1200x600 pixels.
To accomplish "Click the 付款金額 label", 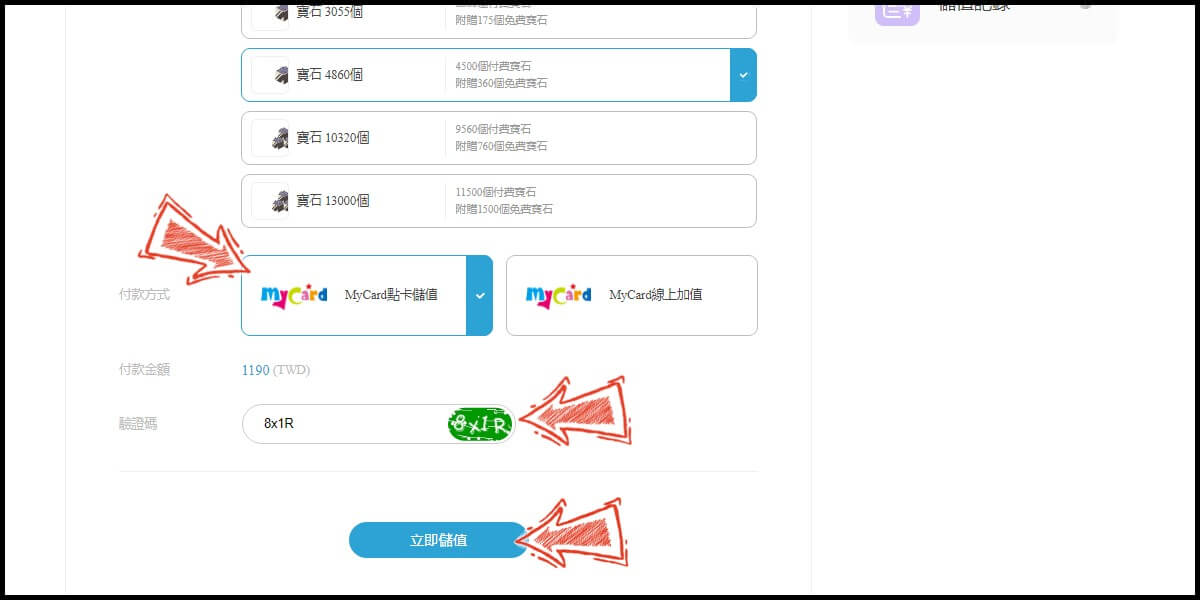I will click(144, 370).
